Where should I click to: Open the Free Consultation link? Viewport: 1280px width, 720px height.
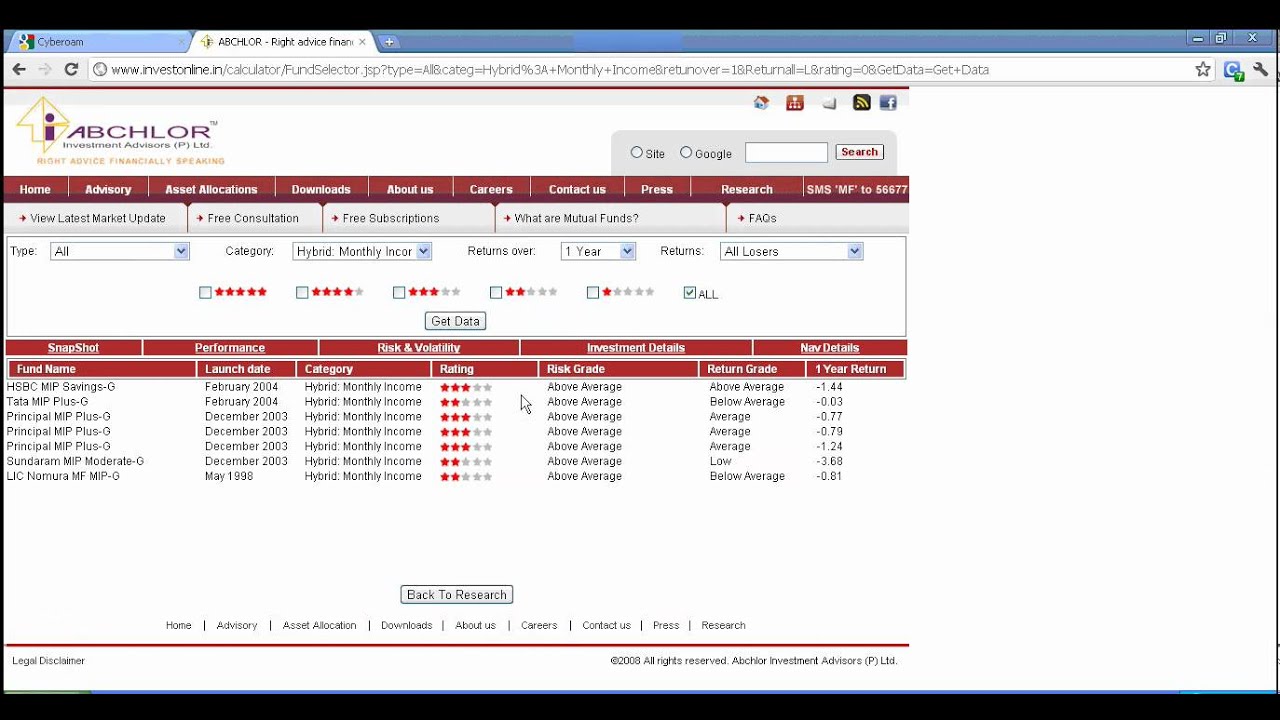click(253, 218)
